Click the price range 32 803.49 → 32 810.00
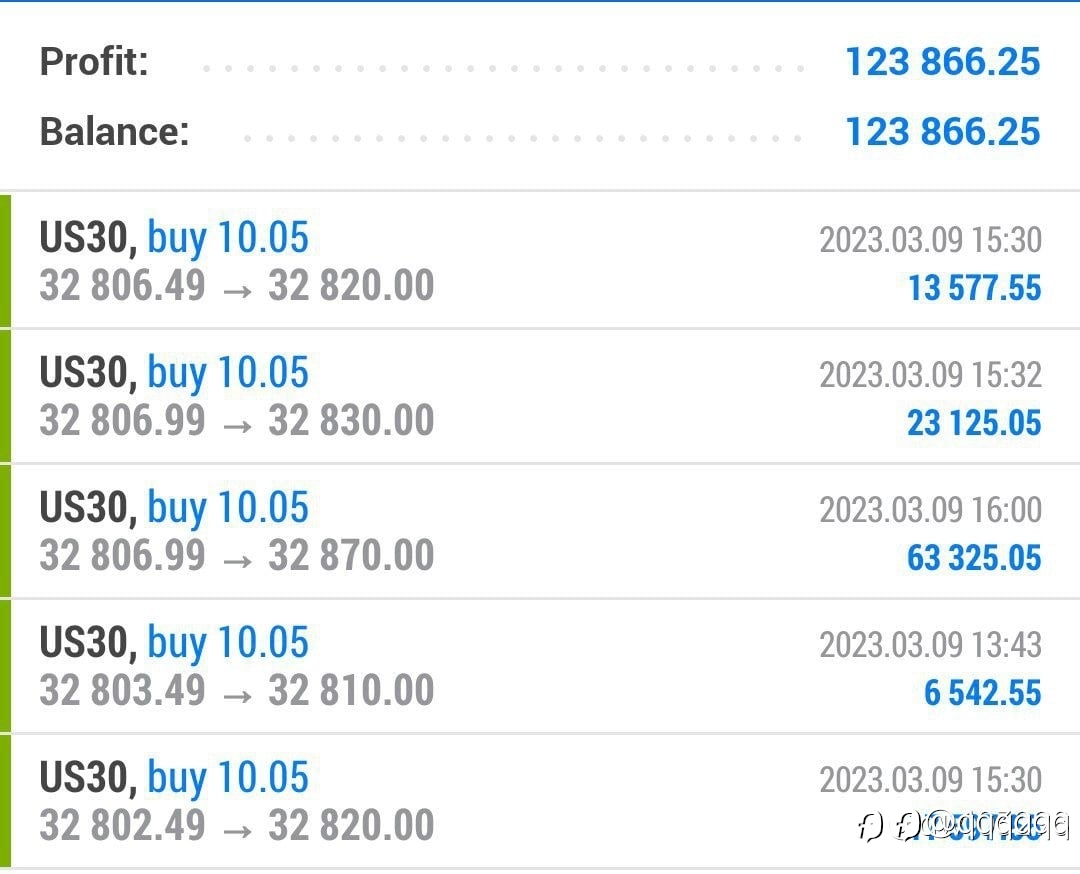The width and height of the screenshot is (1080, 874). [x=236, y=690]
